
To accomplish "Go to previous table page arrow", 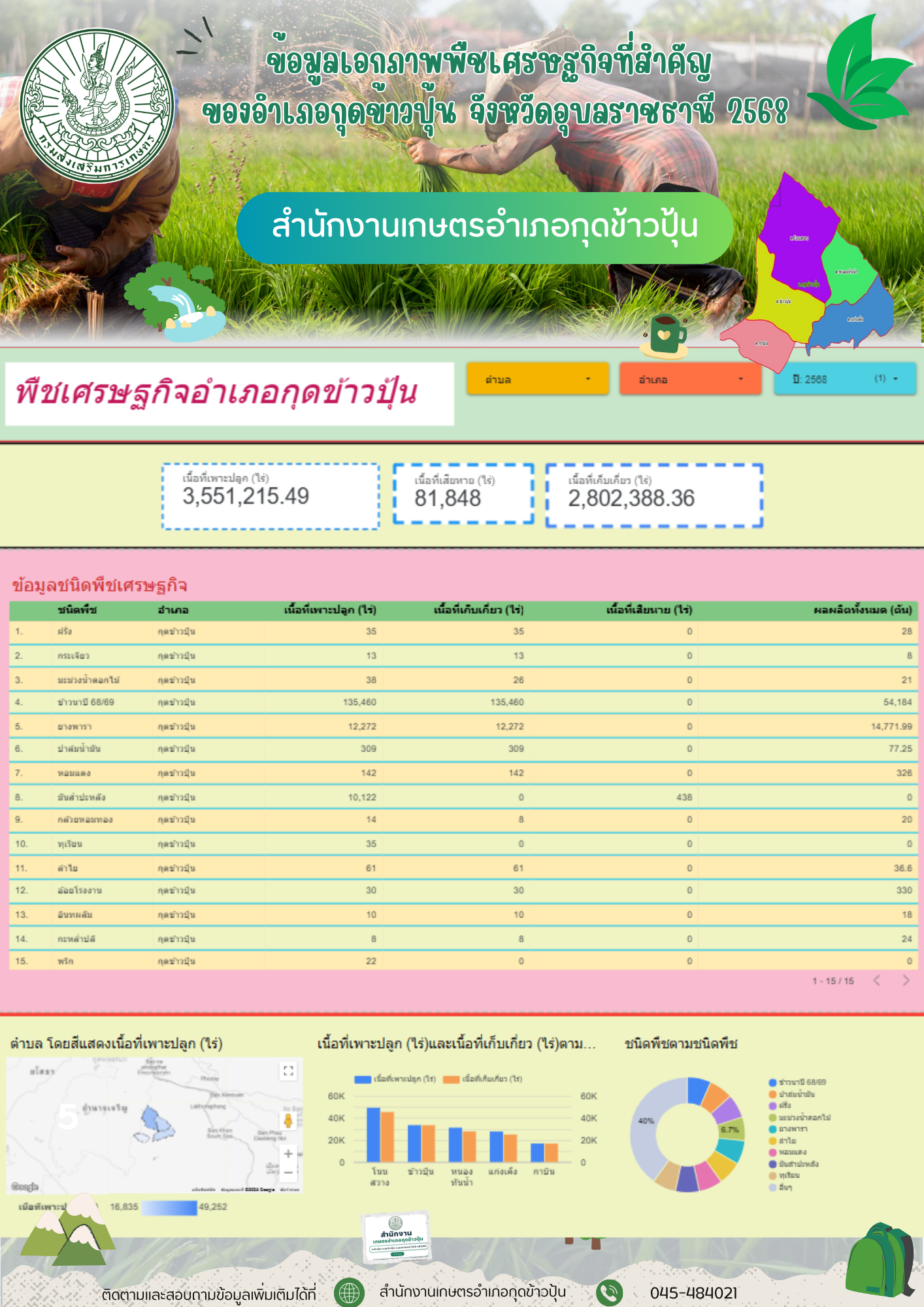I will [x=877, y=980].
